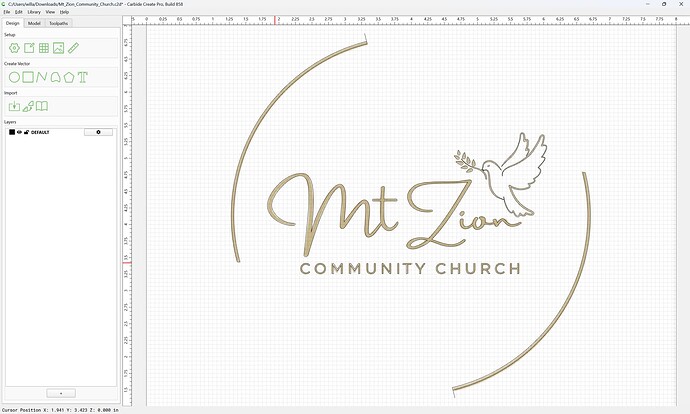Screen dimensions: 690x414
Task: Select the Polygon vector tool
Action: pyautogui.click(x=69, y=78)
